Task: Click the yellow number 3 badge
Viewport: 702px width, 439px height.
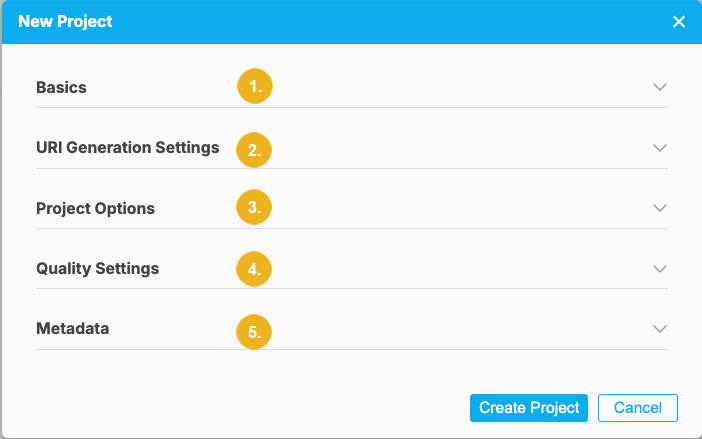Action: point(255,208)
